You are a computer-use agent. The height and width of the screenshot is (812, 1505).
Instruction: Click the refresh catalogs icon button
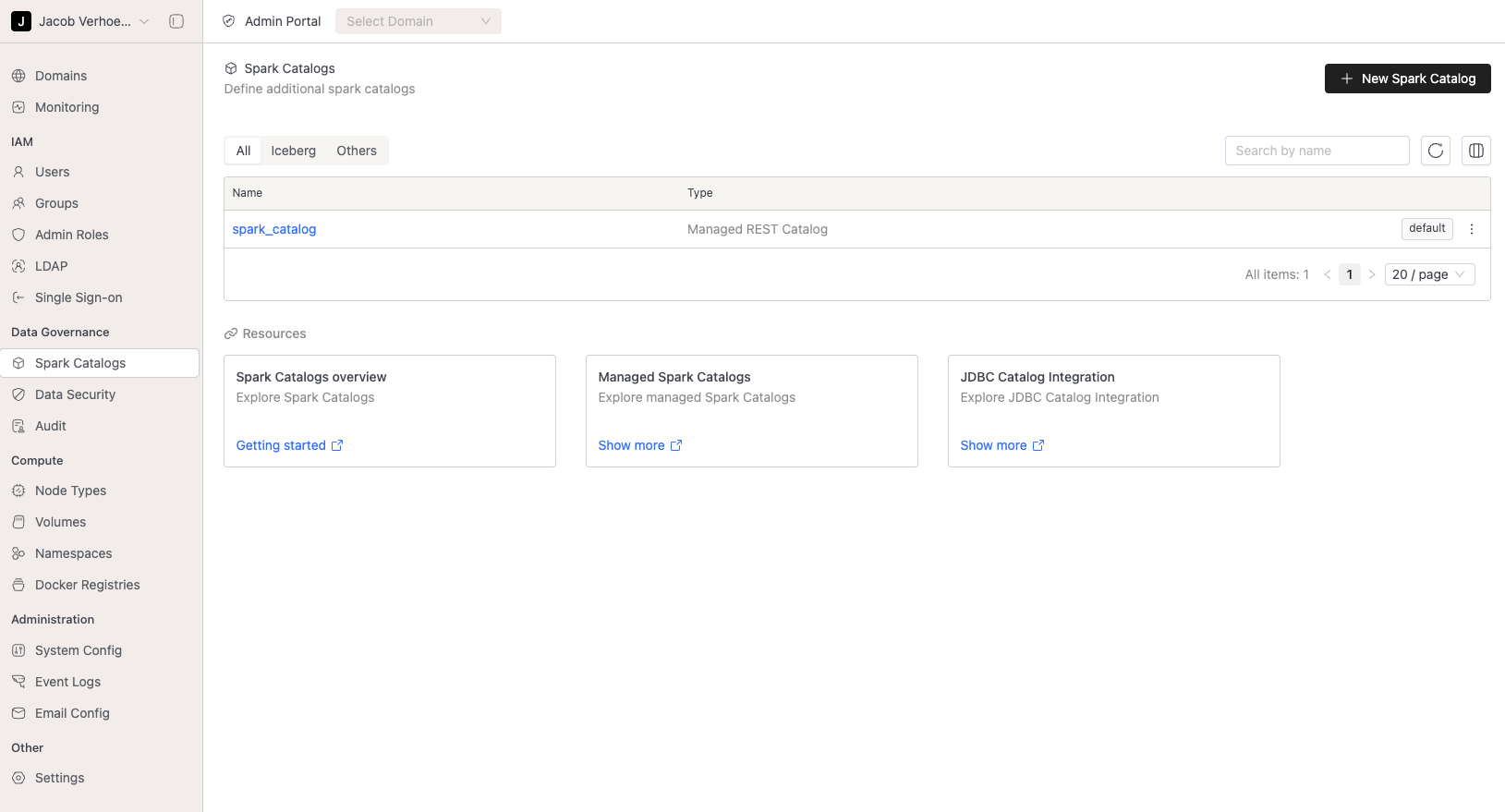1436,151
